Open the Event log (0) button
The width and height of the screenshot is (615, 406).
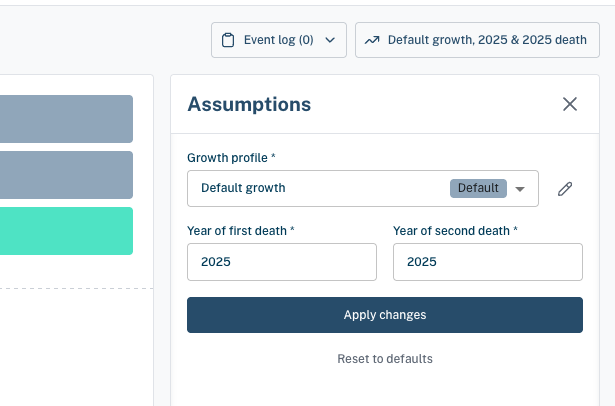pos(279,40)
